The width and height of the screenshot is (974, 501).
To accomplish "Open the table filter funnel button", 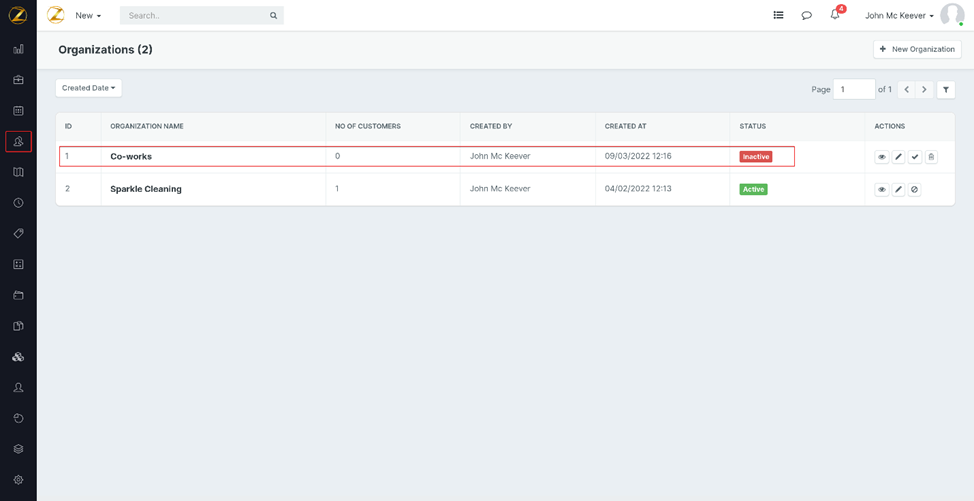I will (x=945, y=89).
